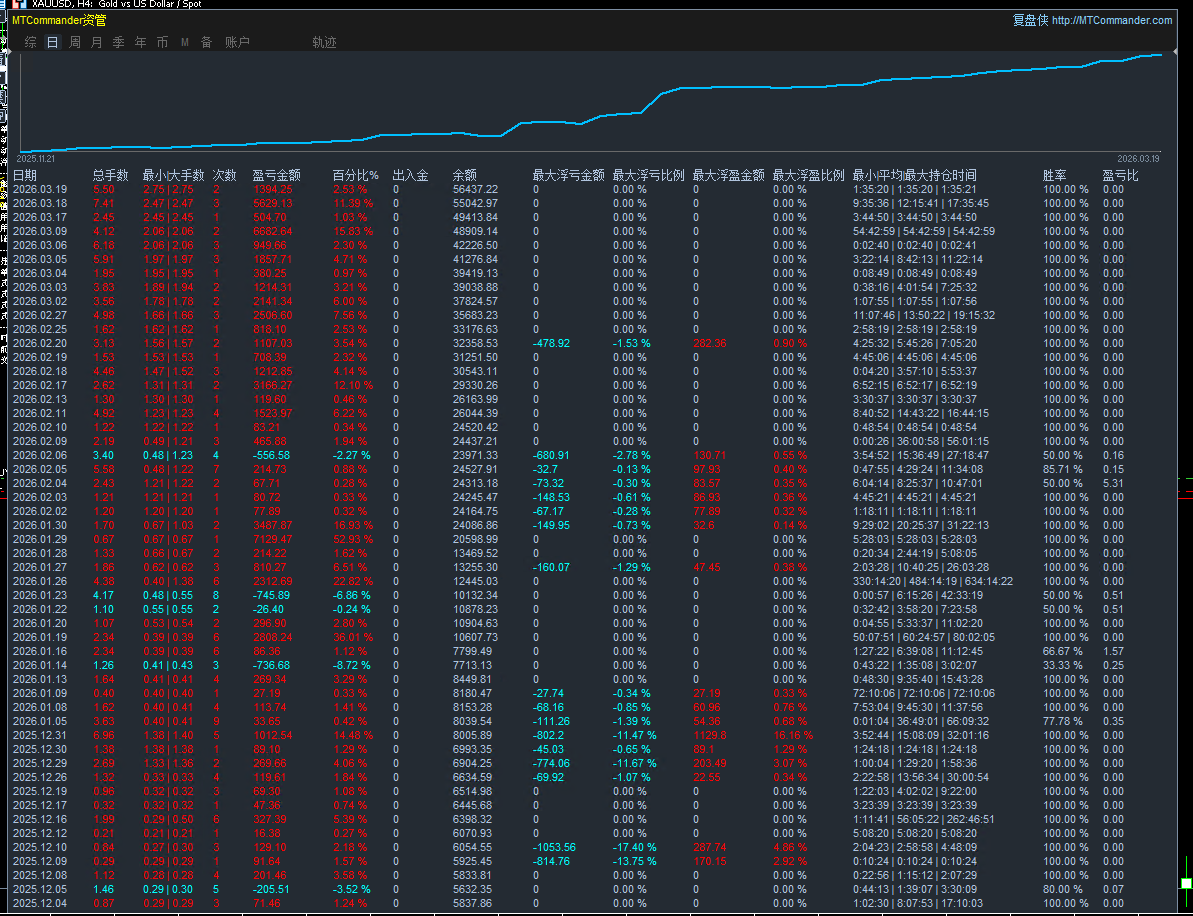The height and width of the screenshot is (916, 1193).
Task: Open the 币 currency tab
Action: point(162,42)
